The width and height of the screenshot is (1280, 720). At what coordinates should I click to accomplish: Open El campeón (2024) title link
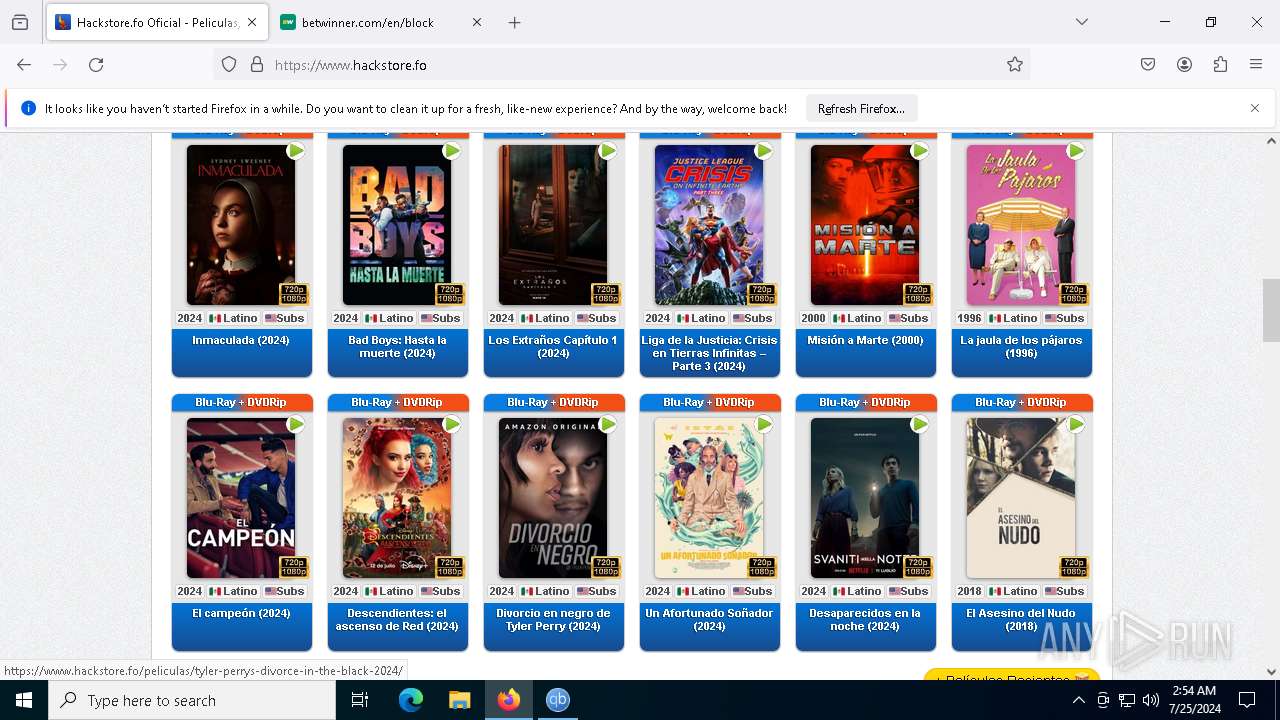241,613
